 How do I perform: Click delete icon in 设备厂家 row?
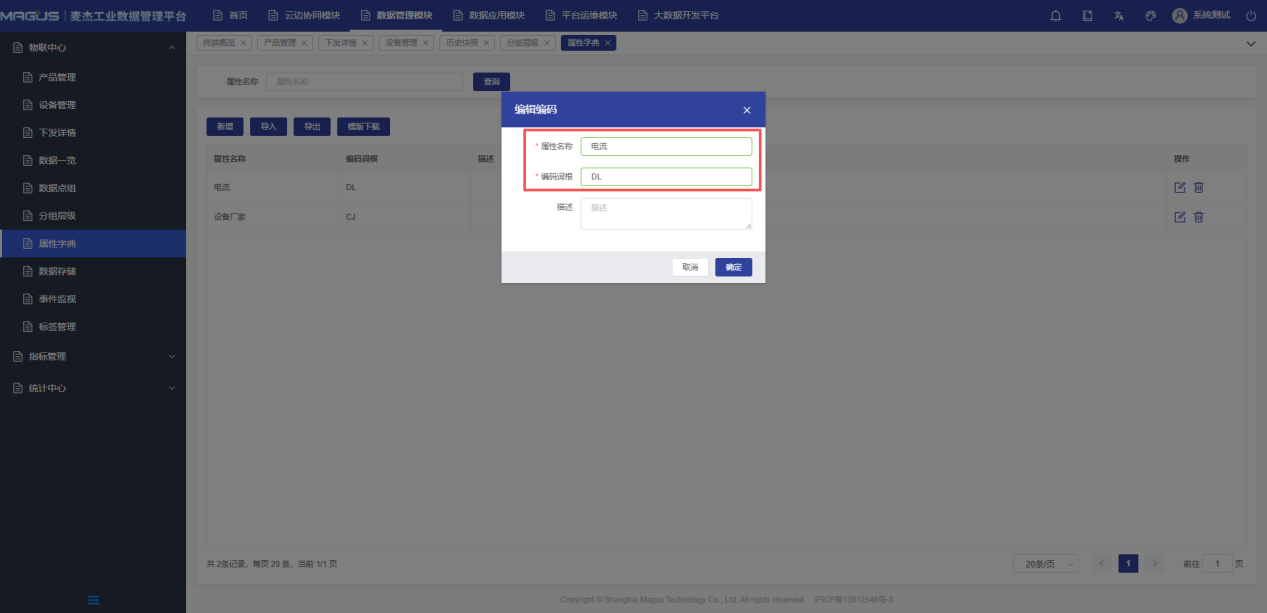1199,217
